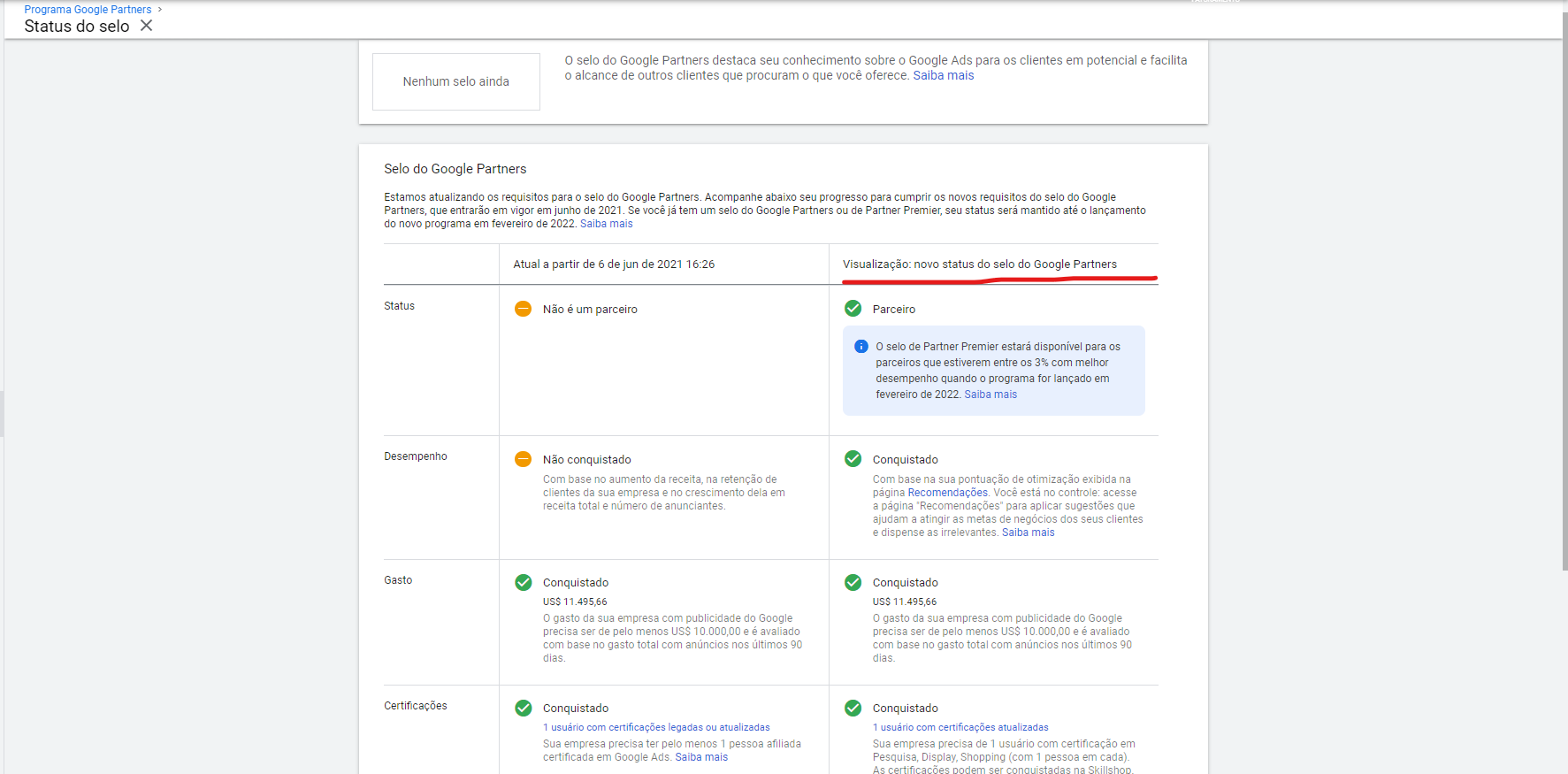The width and height of the screenshot is (1568, 774).
Task: Click US$ 11.495,66 in new-status column
Action: (905, 602)
